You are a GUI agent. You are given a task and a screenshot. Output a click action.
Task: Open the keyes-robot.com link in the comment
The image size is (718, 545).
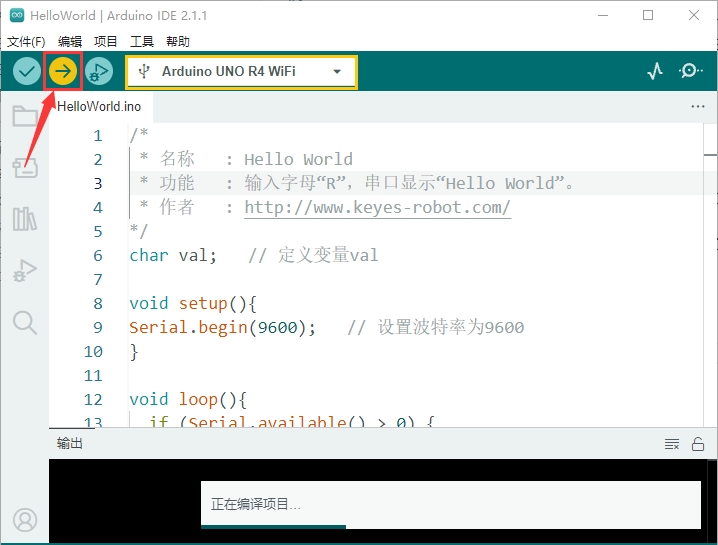(x=377, y=207)
